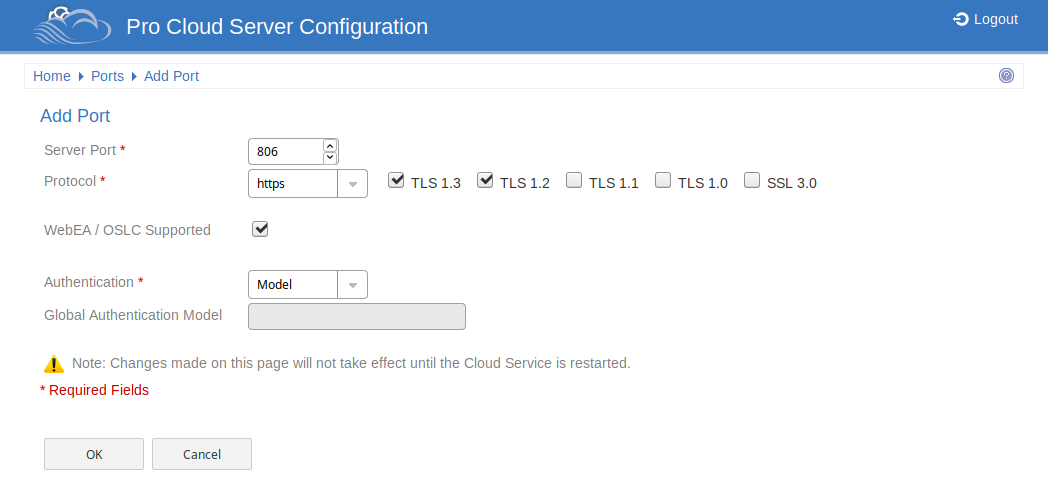The height and width of the screenshot is (493, 1048).
Task: Enable the TLS 1.1 checkbox
Action: (573, 180)
